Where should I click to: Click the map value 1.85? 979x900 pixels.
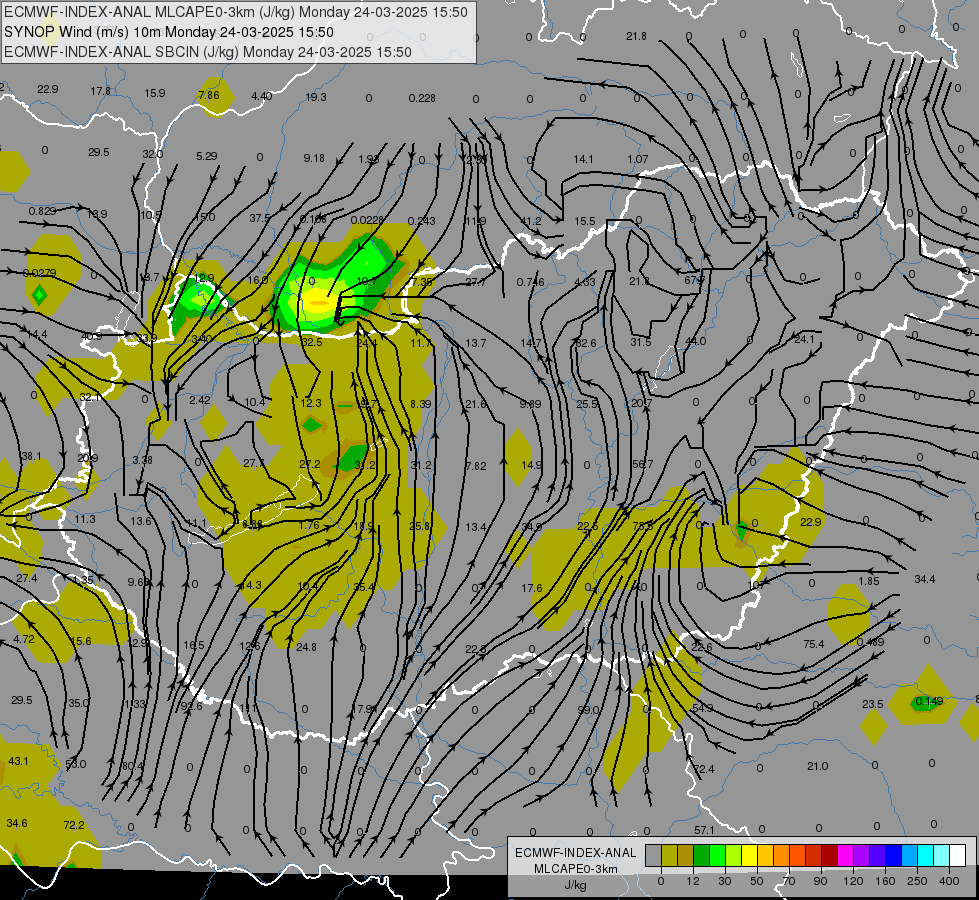pyautogui.click(x=868, y=581)
